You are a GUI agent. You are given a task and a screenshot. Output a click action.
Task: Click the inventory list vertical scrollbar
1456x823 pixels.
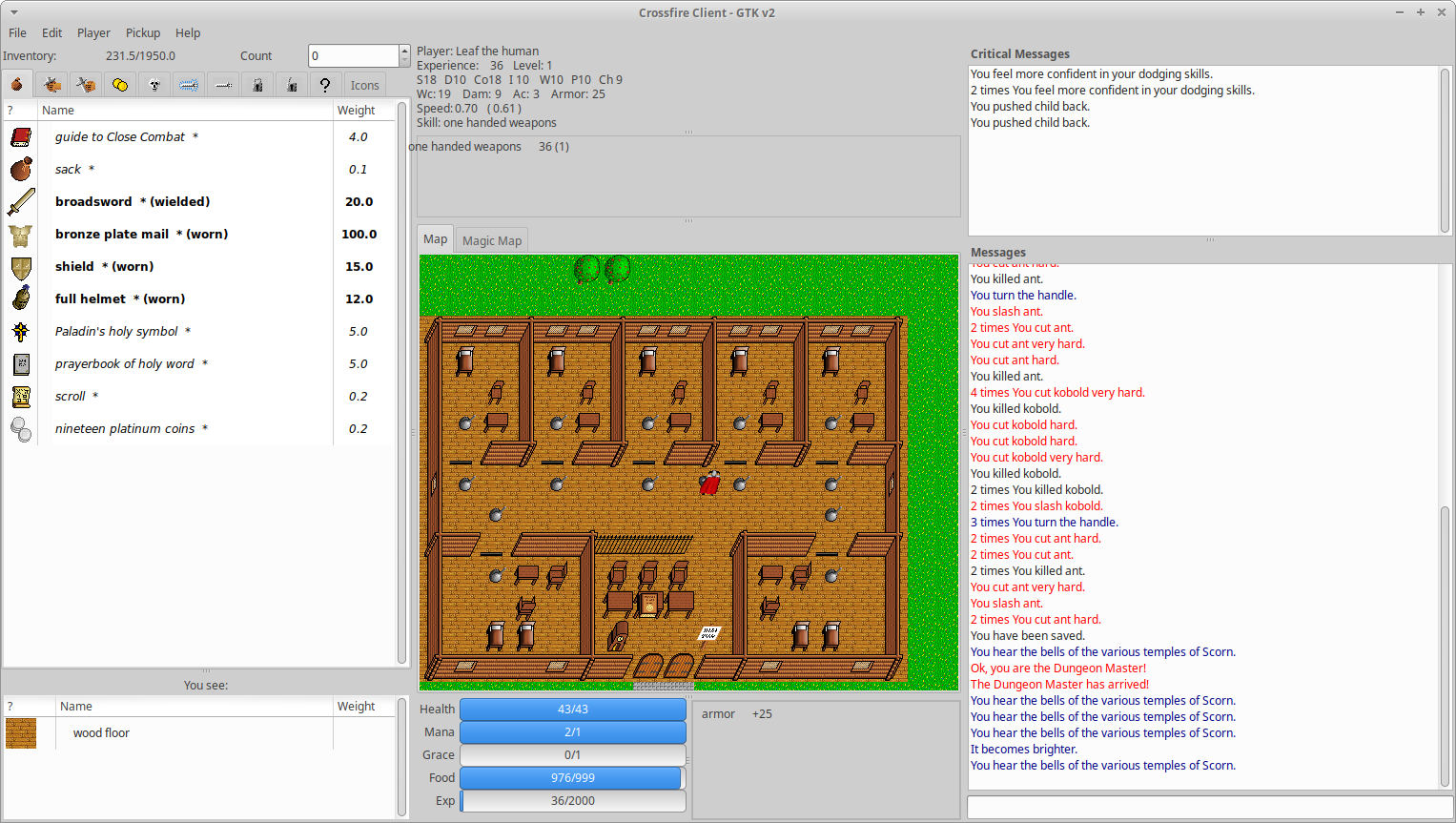(401, 382)
